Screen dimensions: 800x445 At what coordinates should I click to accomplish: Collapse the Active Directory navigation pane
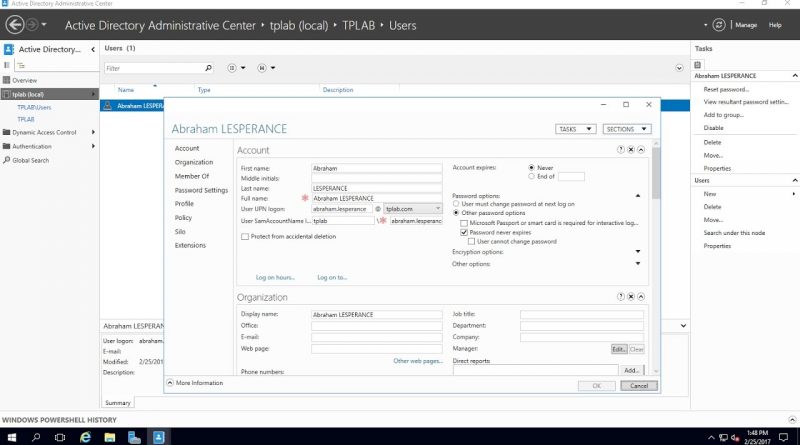93,50
